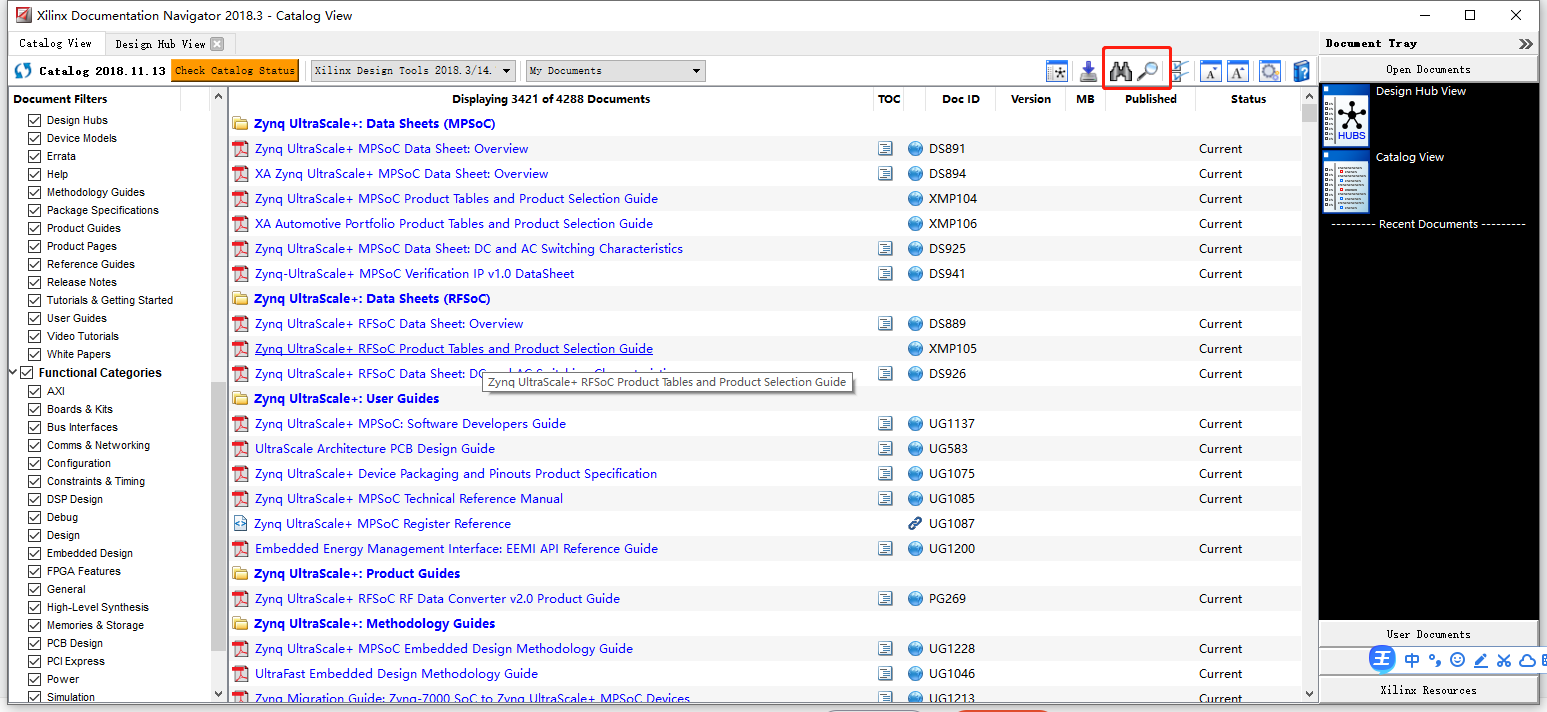Viewport: 1547px width, 712px height.
Task: Open the My Documents dropdown
Action: [697, 70]
